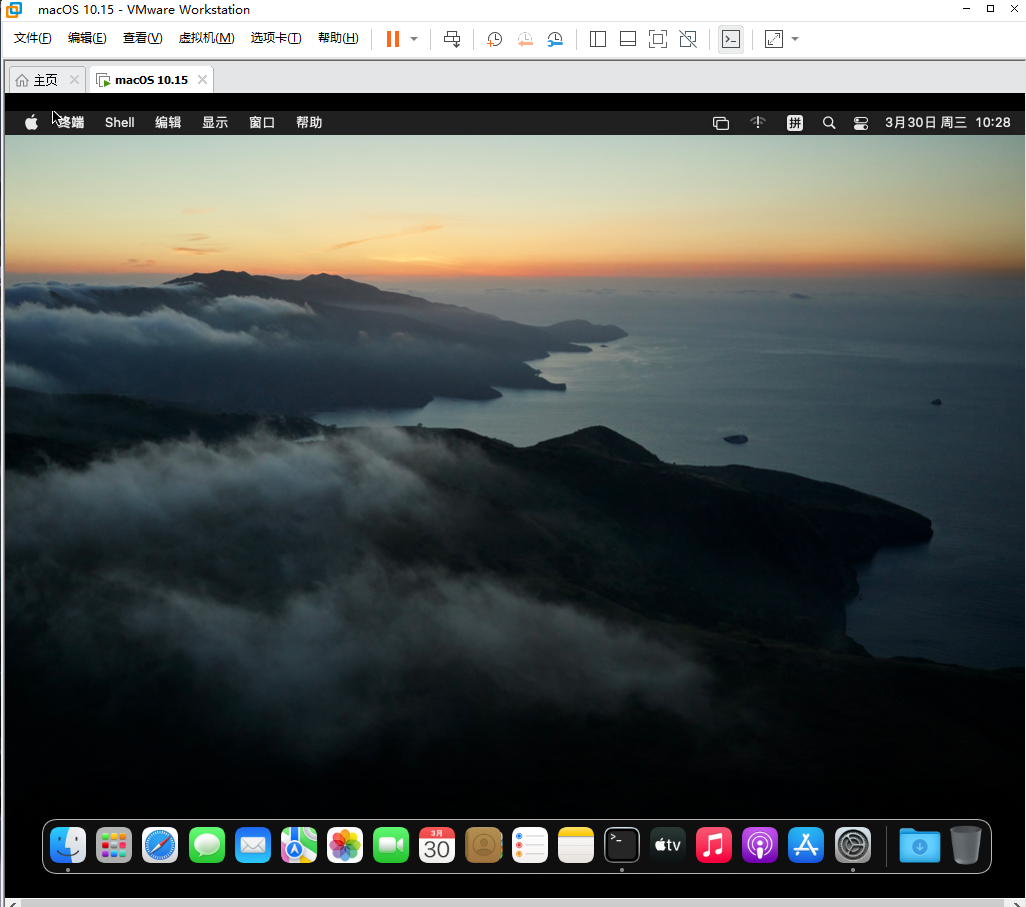The width and height of the screenshot is (1026, 907).
Task: Toggle the thumbnail bar view icon
Action: 628,39
